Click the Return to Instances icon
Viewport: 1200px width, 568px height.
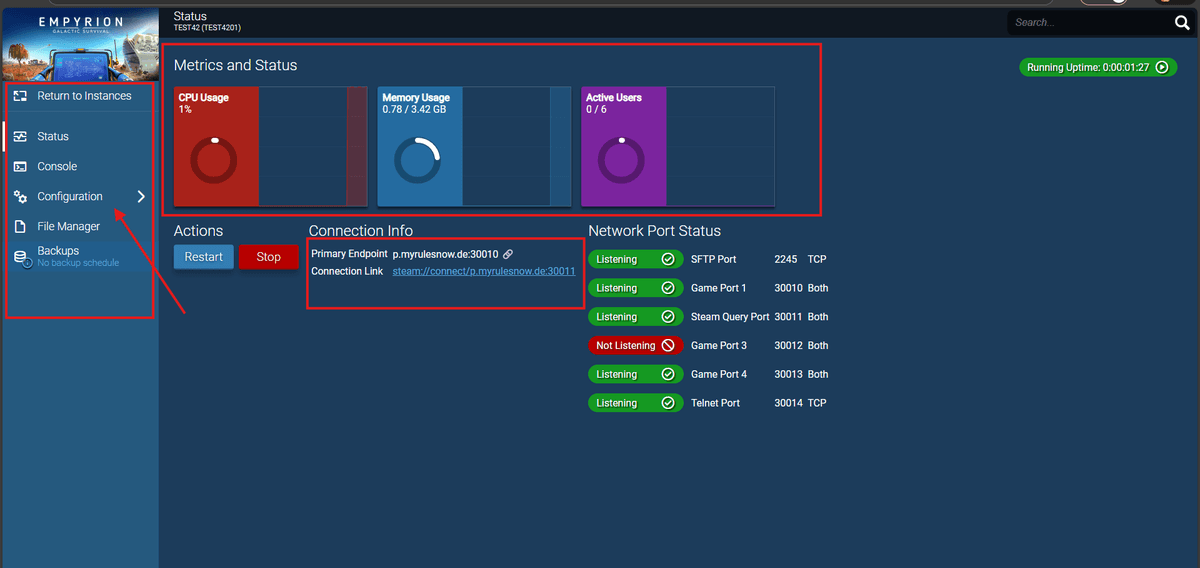[20, 96]
